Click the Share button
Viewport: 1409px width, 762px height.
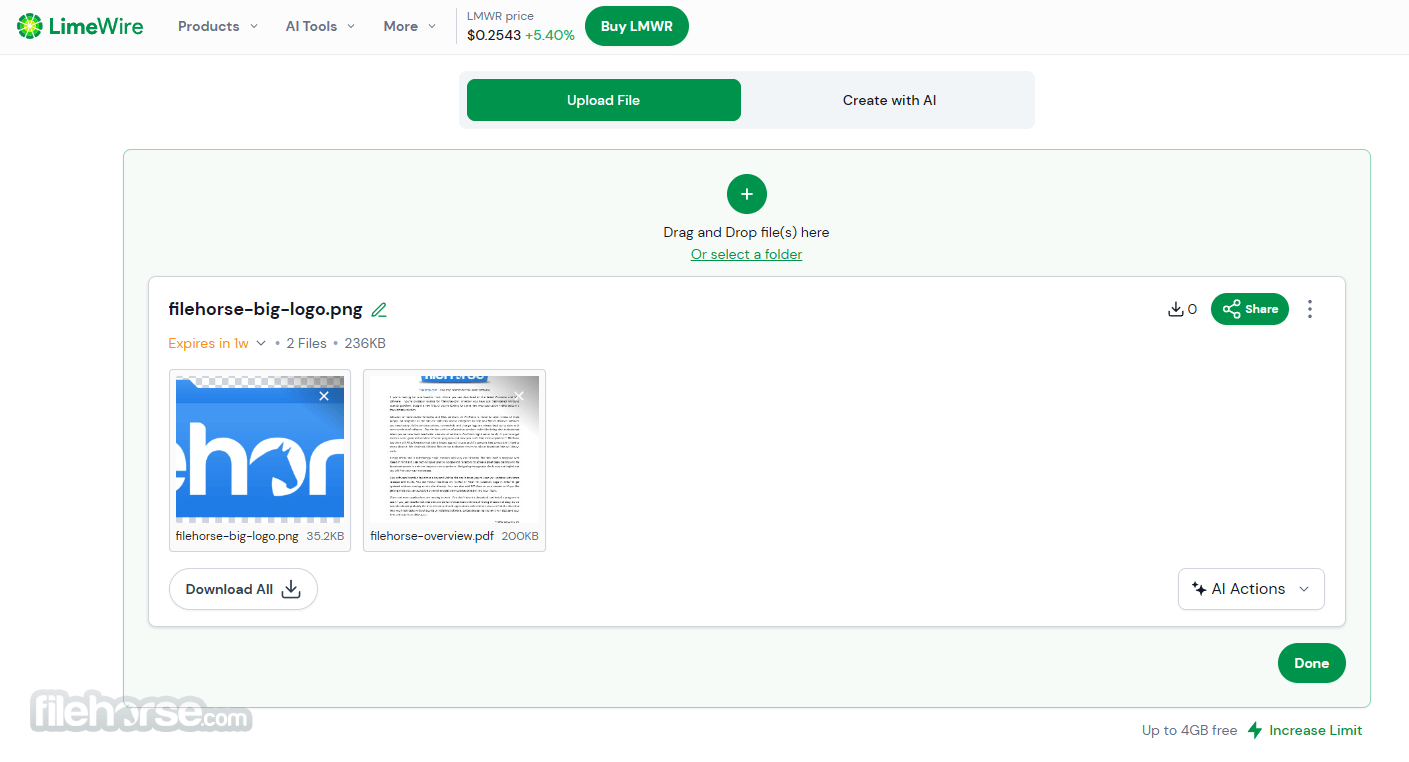point(1250,309)
